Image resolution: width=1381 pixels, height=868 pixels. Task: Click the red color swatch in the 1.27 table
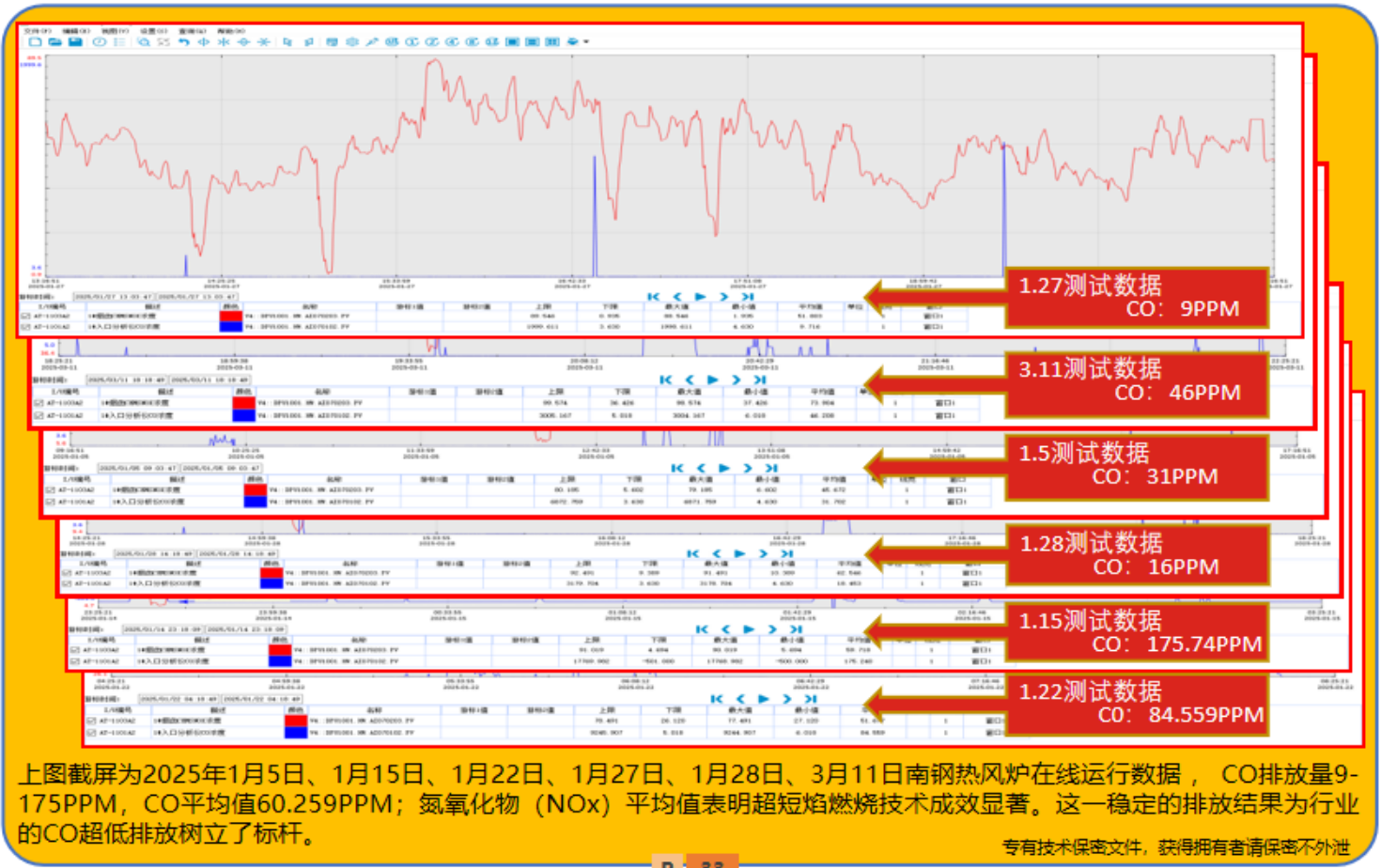(x=230, y=317)
